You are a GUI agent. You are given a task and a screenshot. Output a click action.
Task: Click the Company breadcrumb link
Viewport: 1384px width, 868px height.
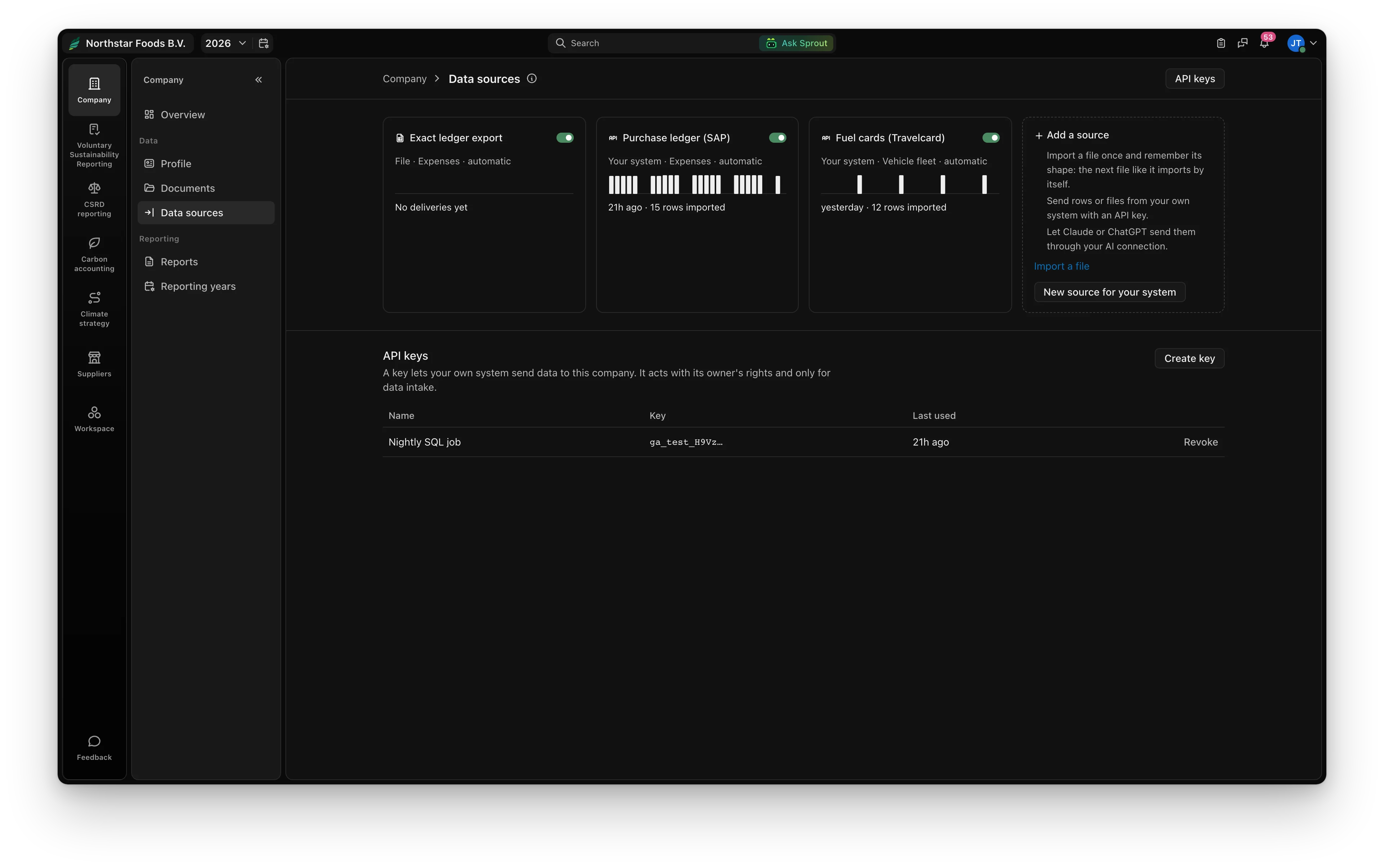[x=405, y=79]
